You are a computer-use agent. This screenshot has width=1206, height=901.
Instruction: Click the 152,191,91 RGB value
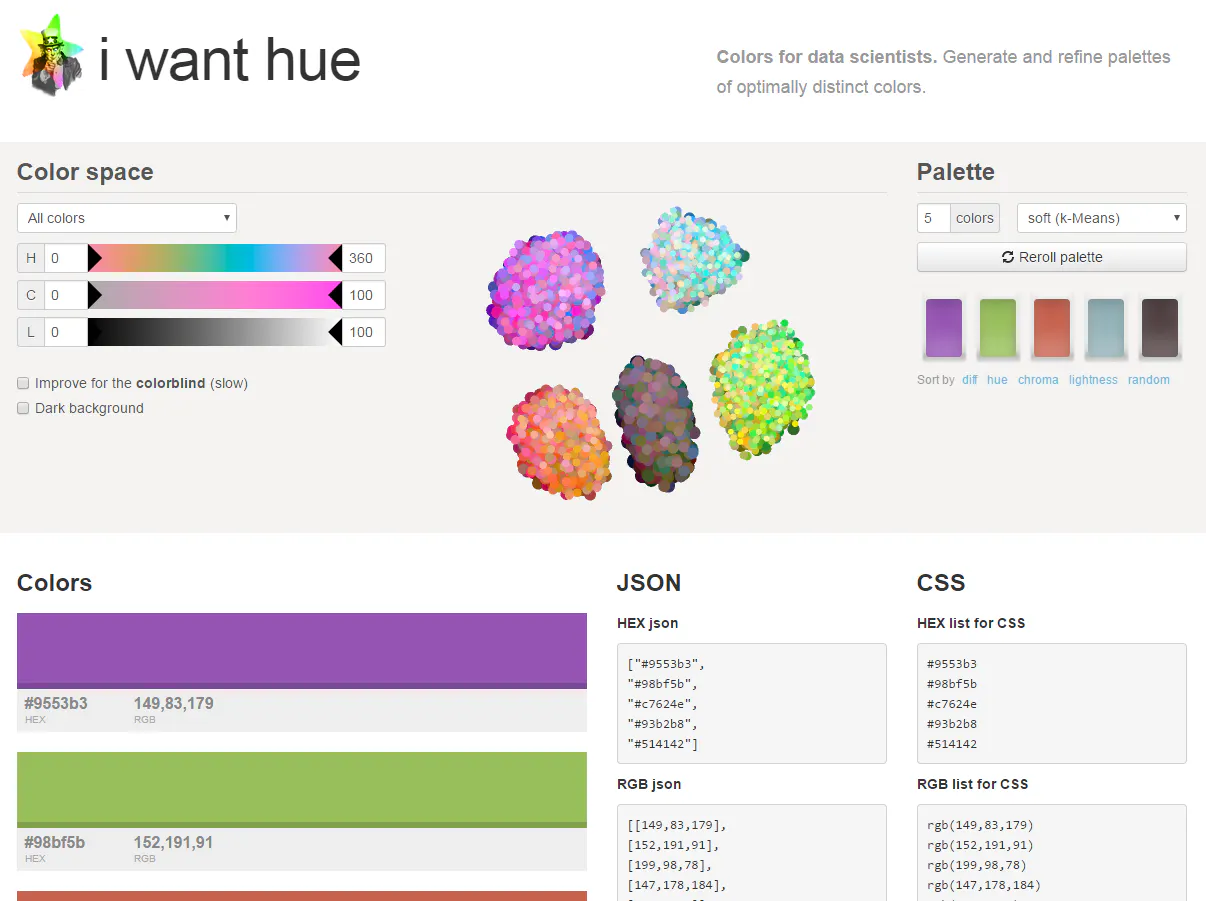pos(174,842)
